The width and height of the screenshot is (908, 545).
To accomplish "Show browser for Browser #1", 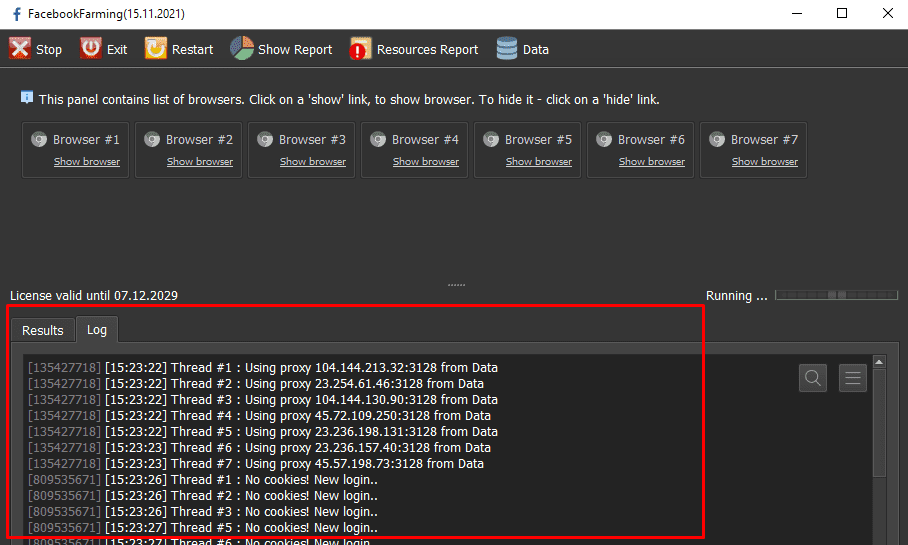I will click(x=87, y=162).
